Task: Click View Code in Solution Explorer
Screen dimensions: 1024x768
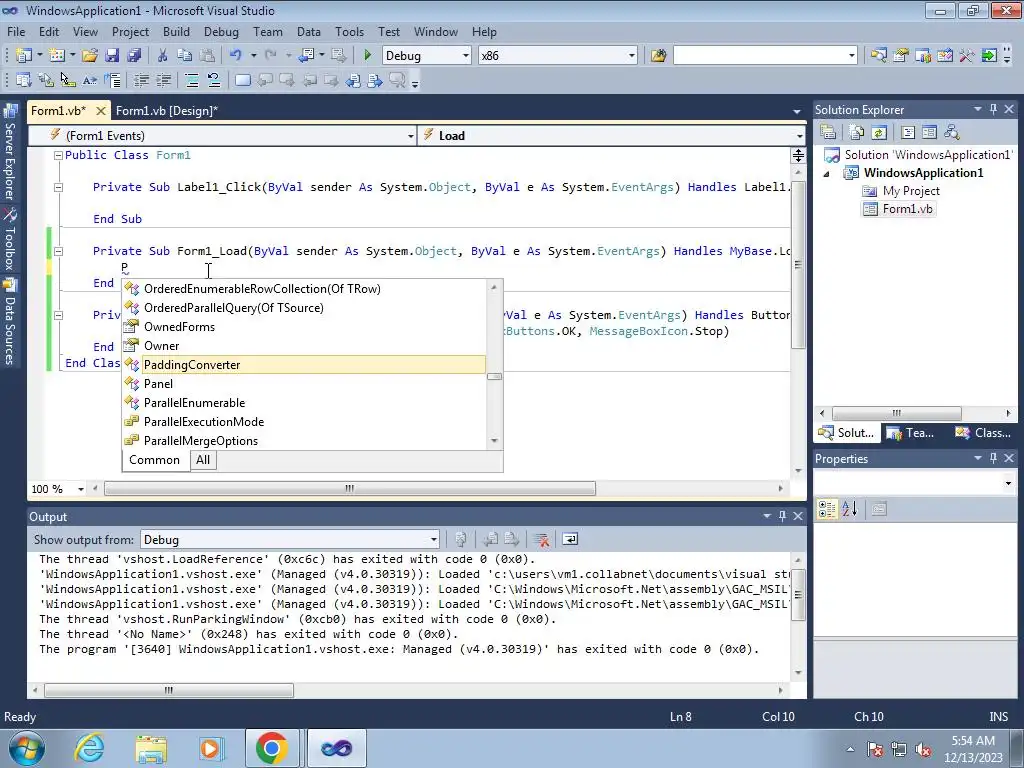Action: (x=908, y=133)
